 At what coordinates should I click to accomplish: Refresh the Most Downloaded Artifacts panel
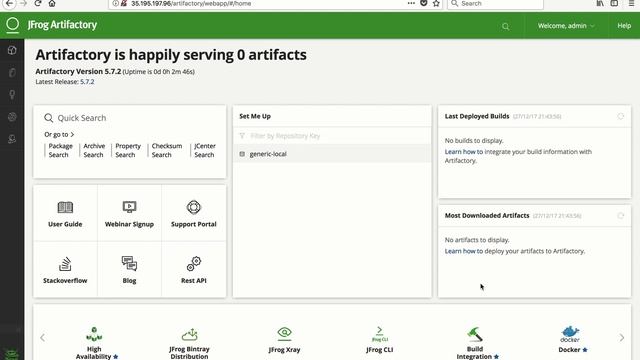point(620,216)
